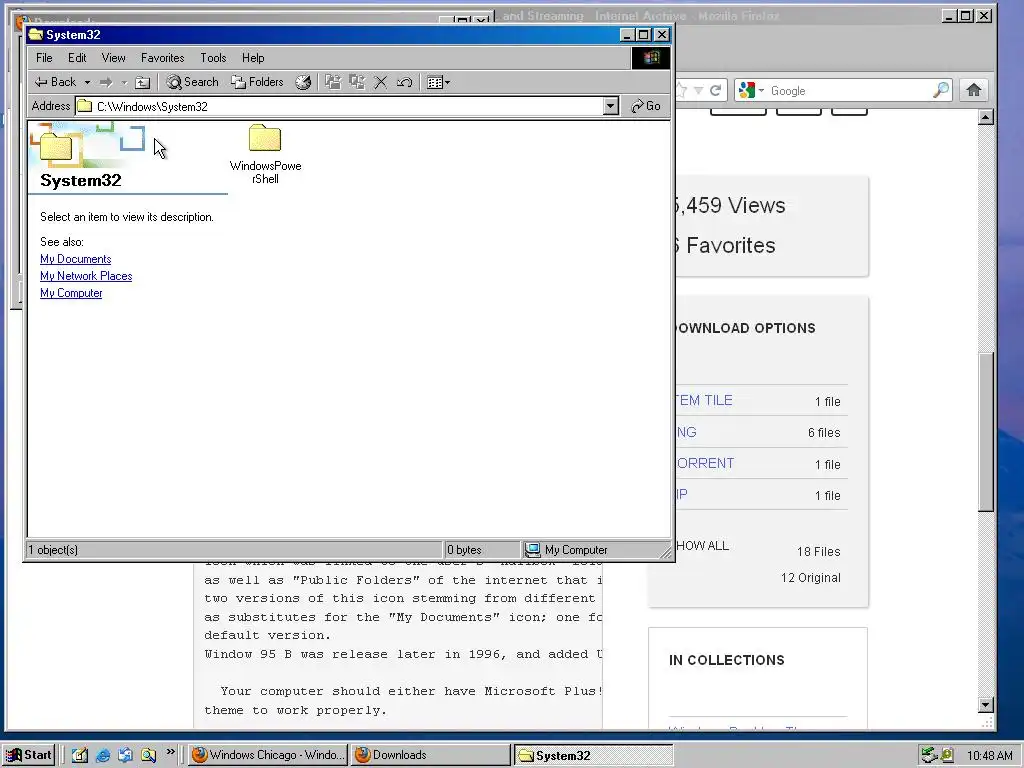Click the magnifier Quick Launch icon
This screenshot has height=768, width=1024.
(148, 755)
